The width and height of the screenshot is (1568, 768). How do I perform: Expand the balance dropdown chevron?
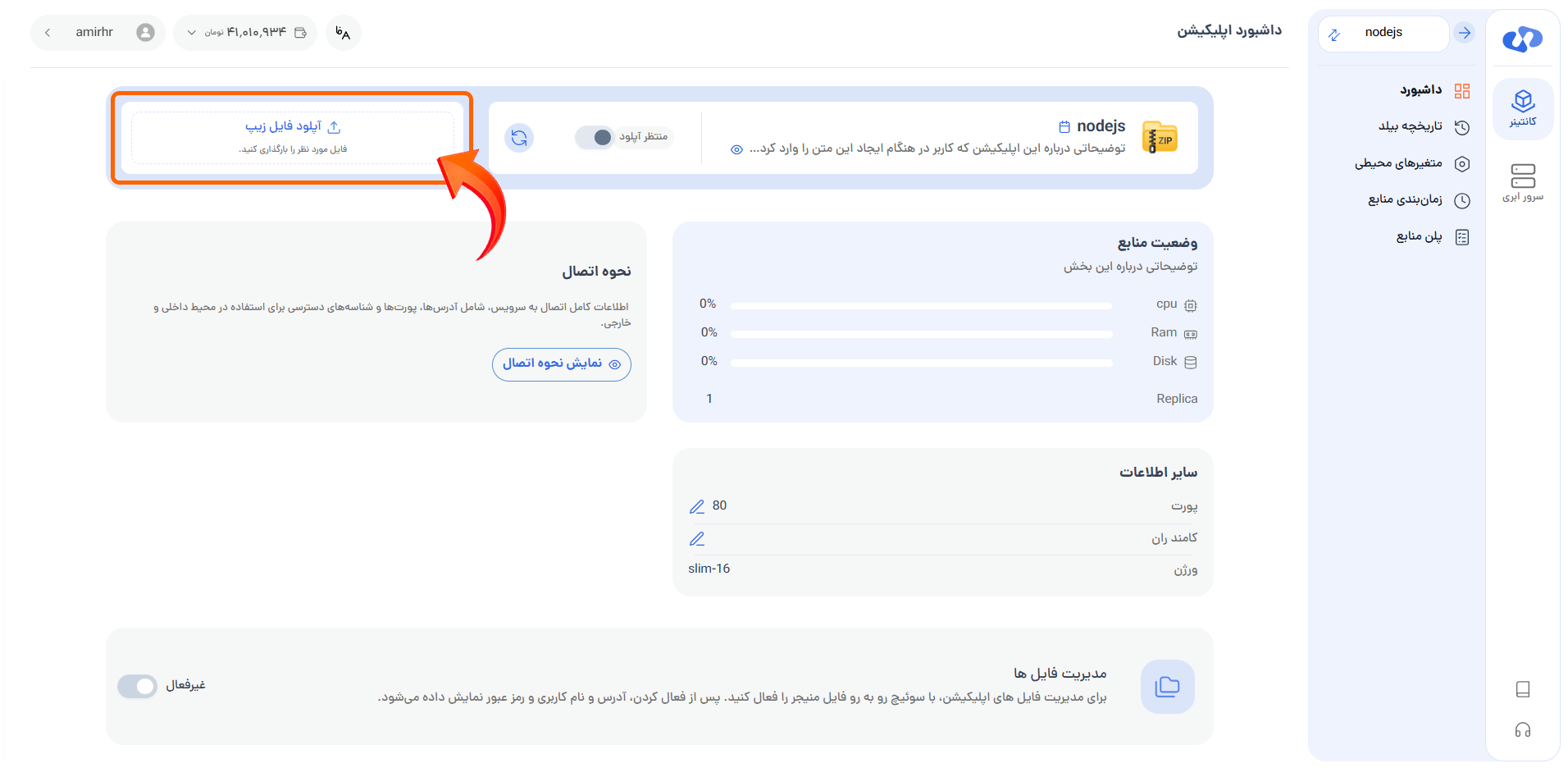click(192, 33)
